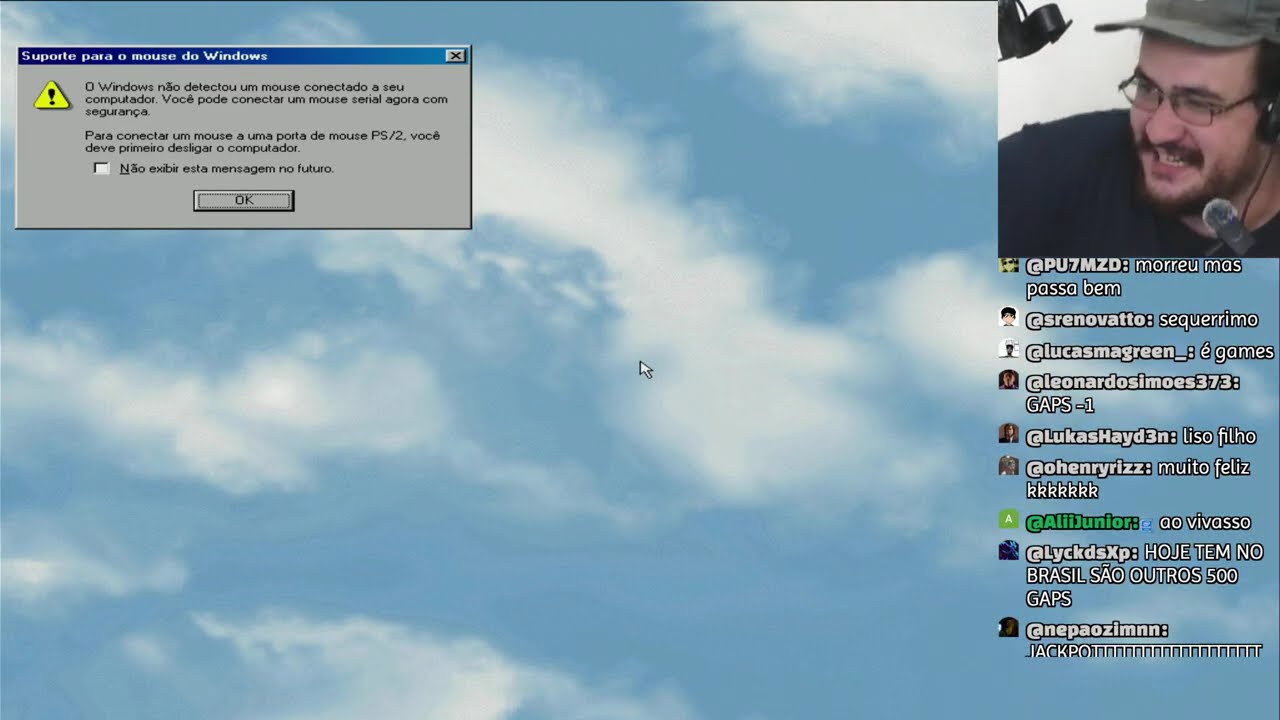Click avatar icon beside @PU7MZD
The width and height of the screenshot is (1280, 720).
click(1008, 265)
